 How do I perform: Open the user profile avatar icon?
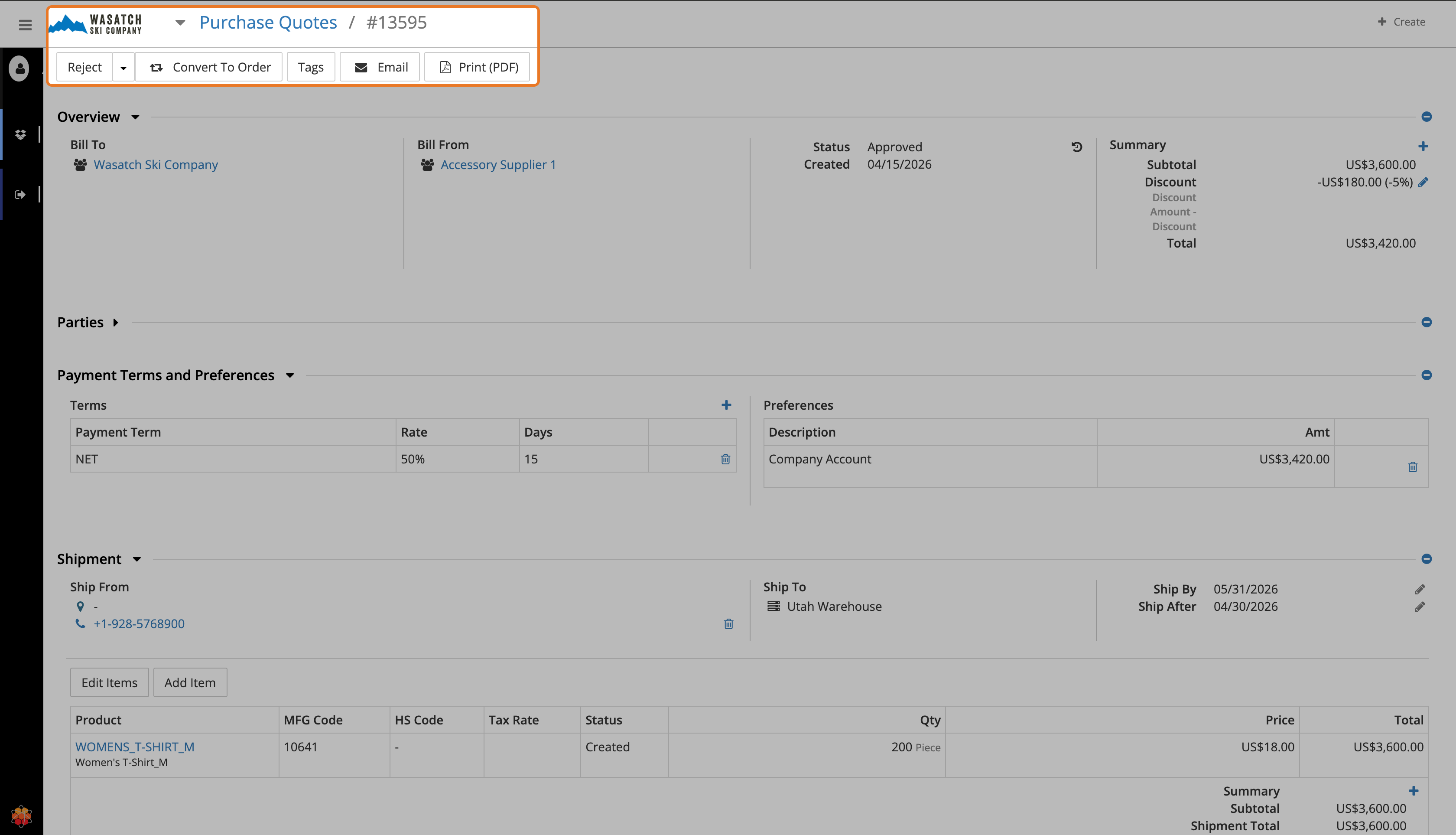coord(19,69)
